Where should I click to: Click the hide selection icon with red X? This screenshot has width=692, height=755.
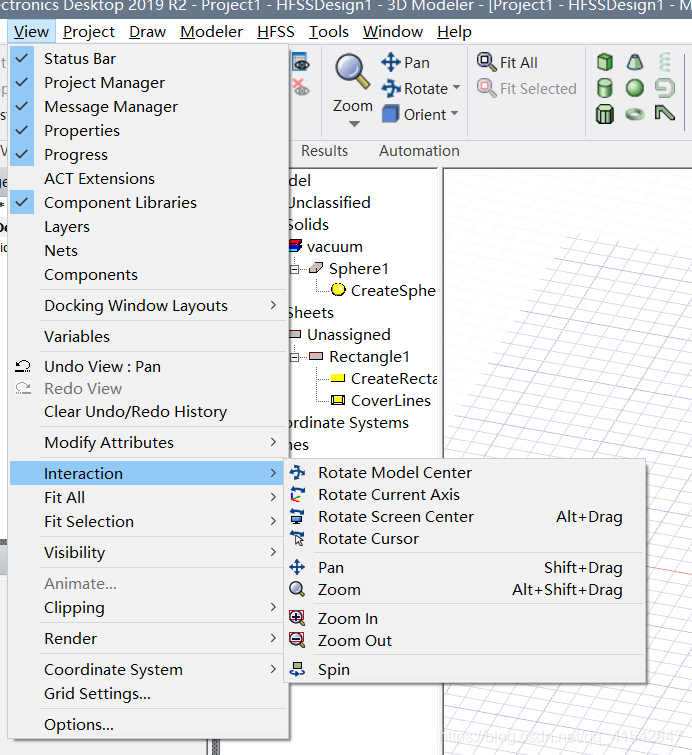(x=300, y=88)
